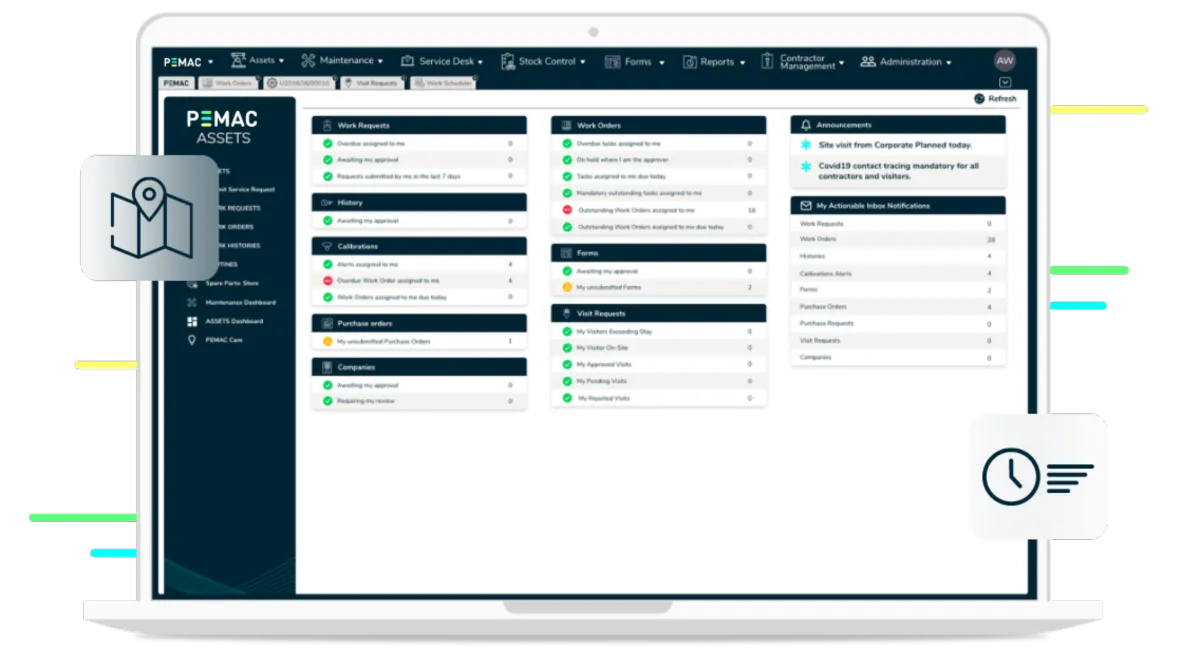Expand the Service Desk dropdown arrow
Viewport: 1200px width, 665px height.
[481, 63]
